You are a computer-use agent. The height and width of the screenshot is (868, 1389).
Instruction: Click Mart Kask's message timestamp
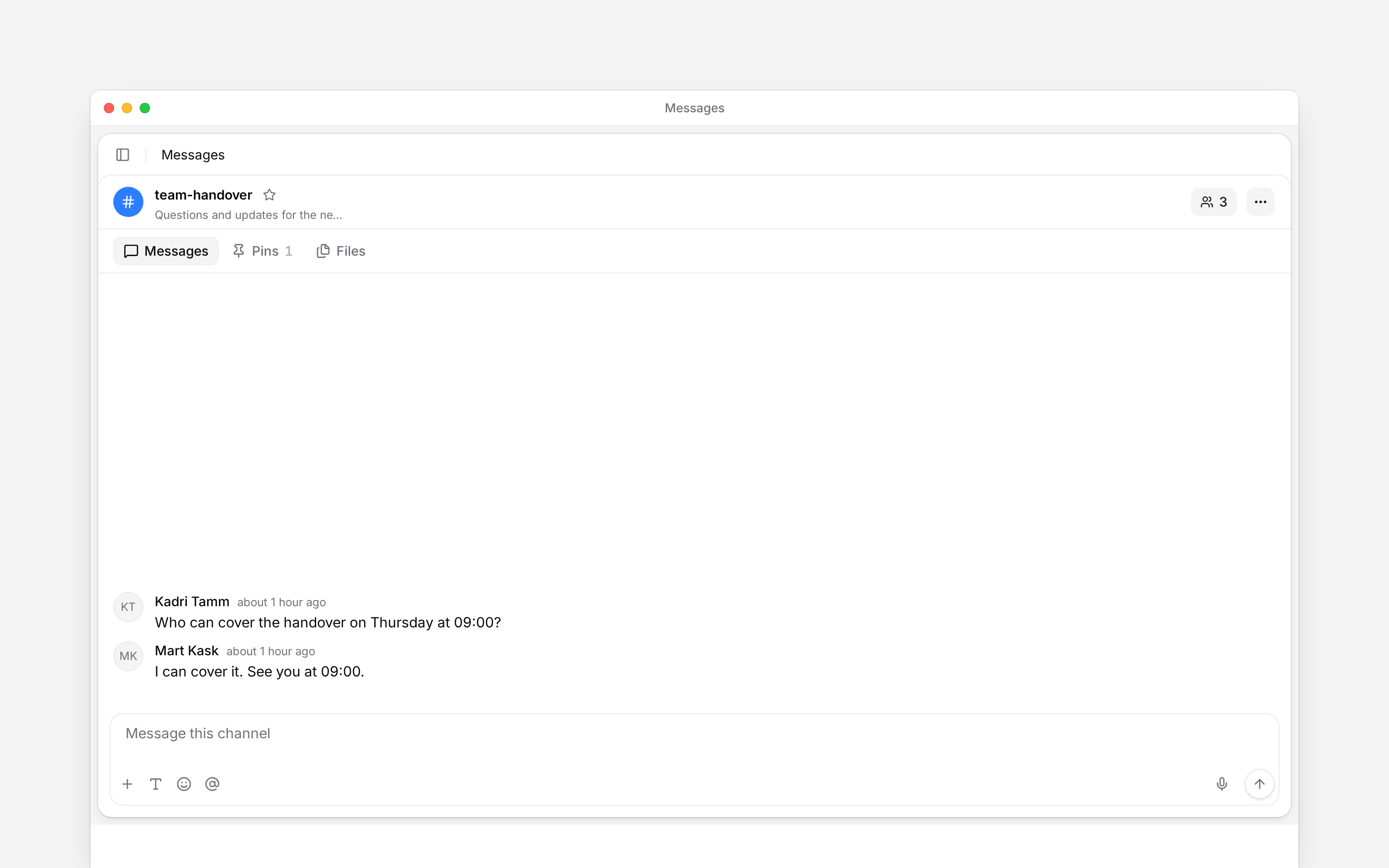point(270,651)
